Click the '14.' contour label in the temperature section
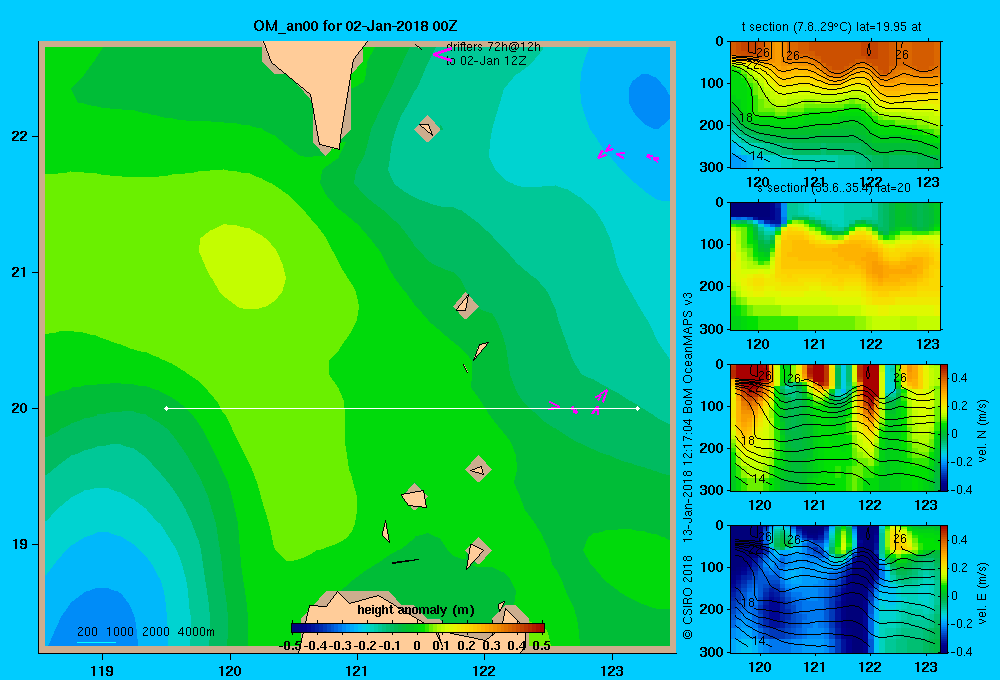This screenshot has width=1000, height=680. (757, 156)
